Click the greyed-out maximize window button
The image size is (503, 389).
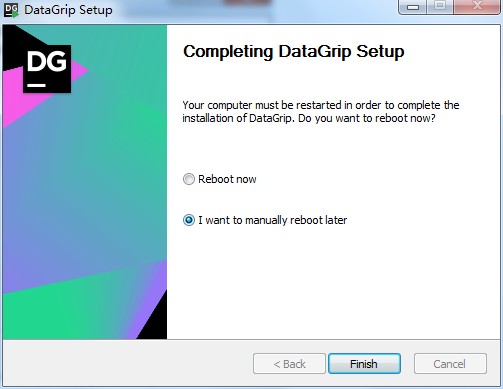[x=440, y=6]
